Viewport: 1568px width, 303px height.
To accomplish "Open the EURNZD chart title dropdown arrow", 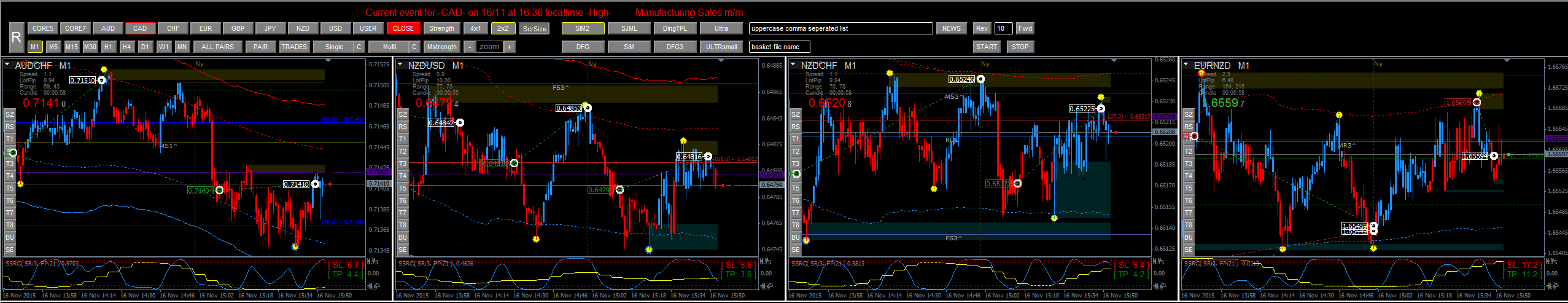I will tap(1186, 64).
